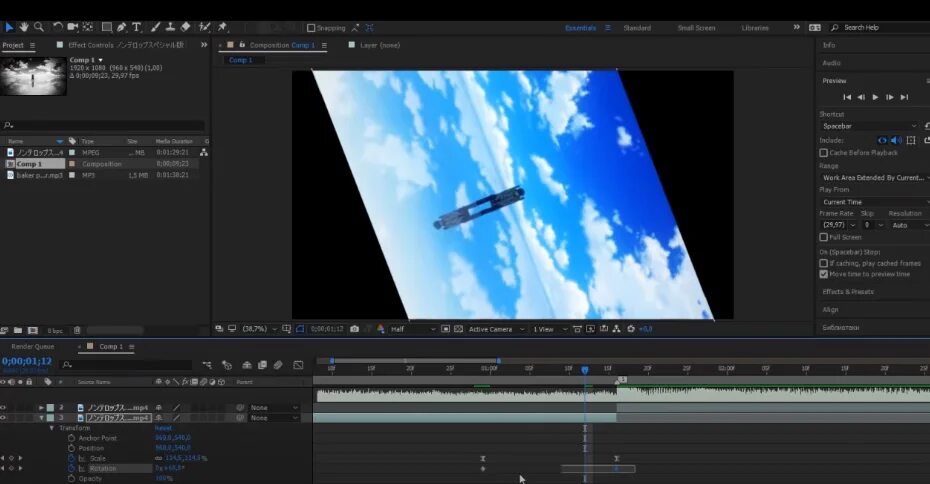Click the new folder icon in Project panel

click(18, 330)
